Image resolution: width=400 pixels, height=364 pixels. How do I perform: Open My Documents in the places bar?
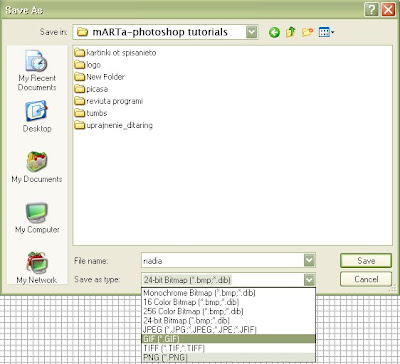37,167
